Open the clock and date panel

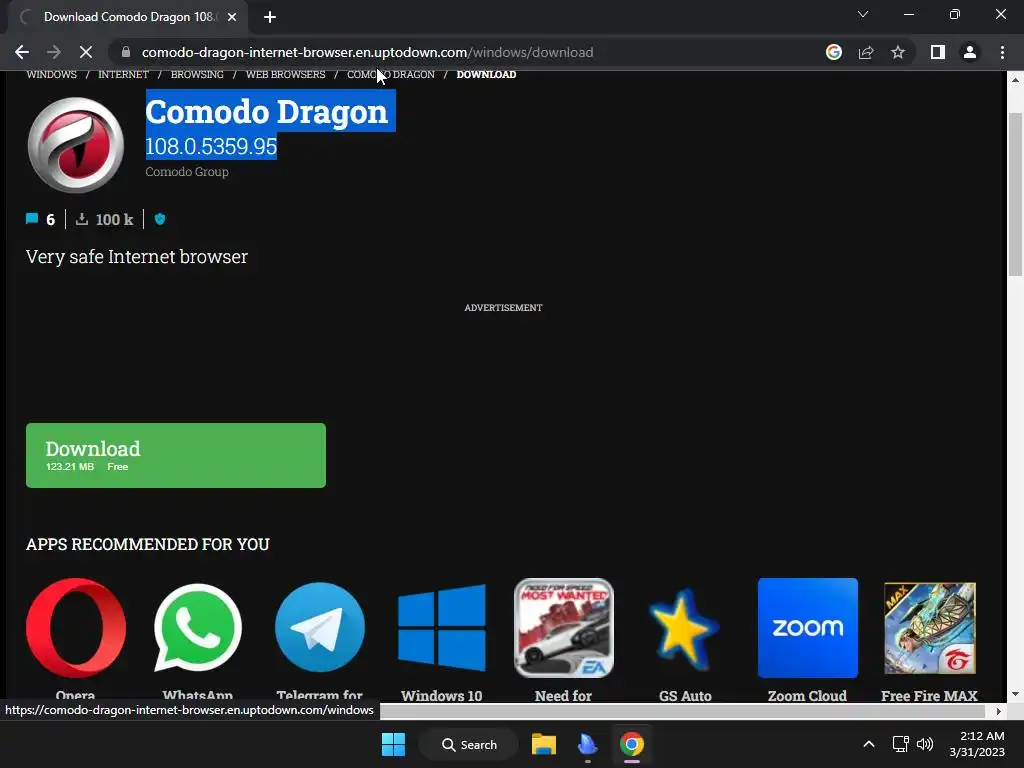pyautogui.click(x=977, y=744)
